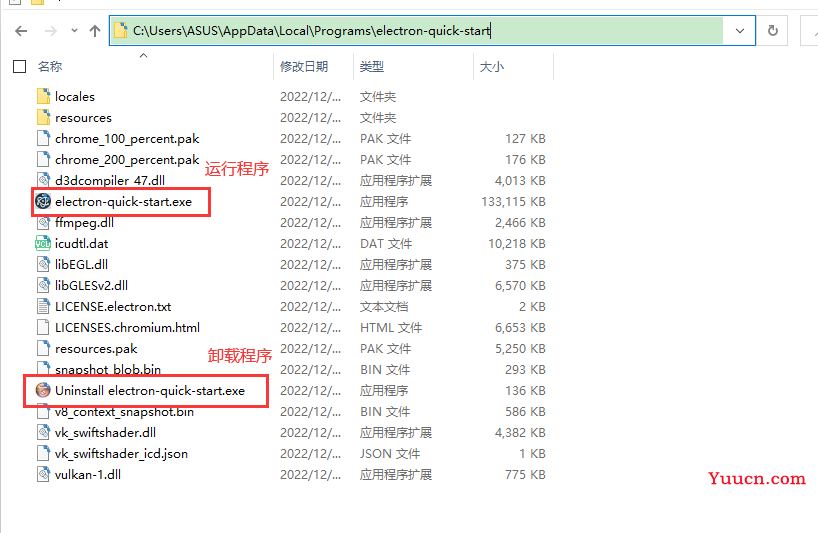Select file name libGLESv2.dll
This screenshot has height=533, width=818.
[x=91, y=285]
